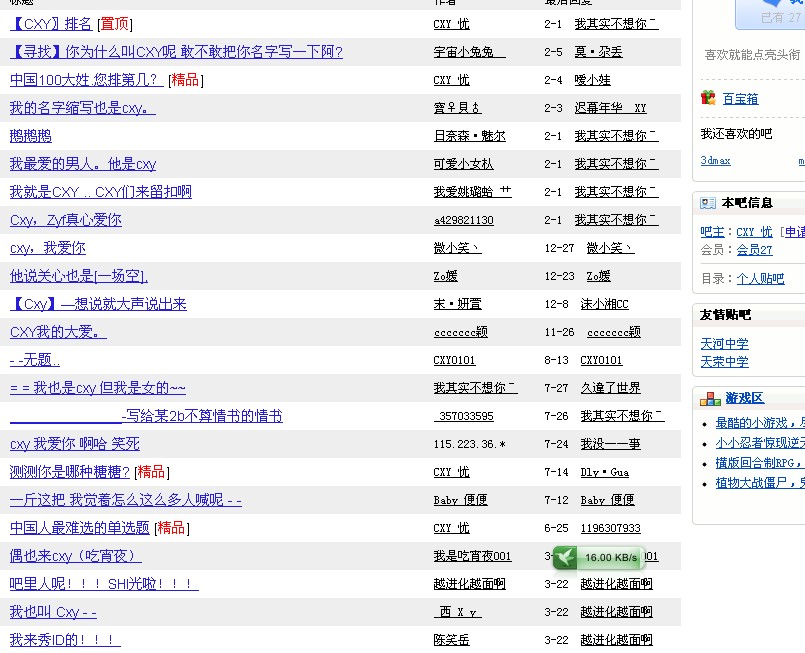
Task: Click the 百宝箱 gift box icon
Action: point(708,98)
